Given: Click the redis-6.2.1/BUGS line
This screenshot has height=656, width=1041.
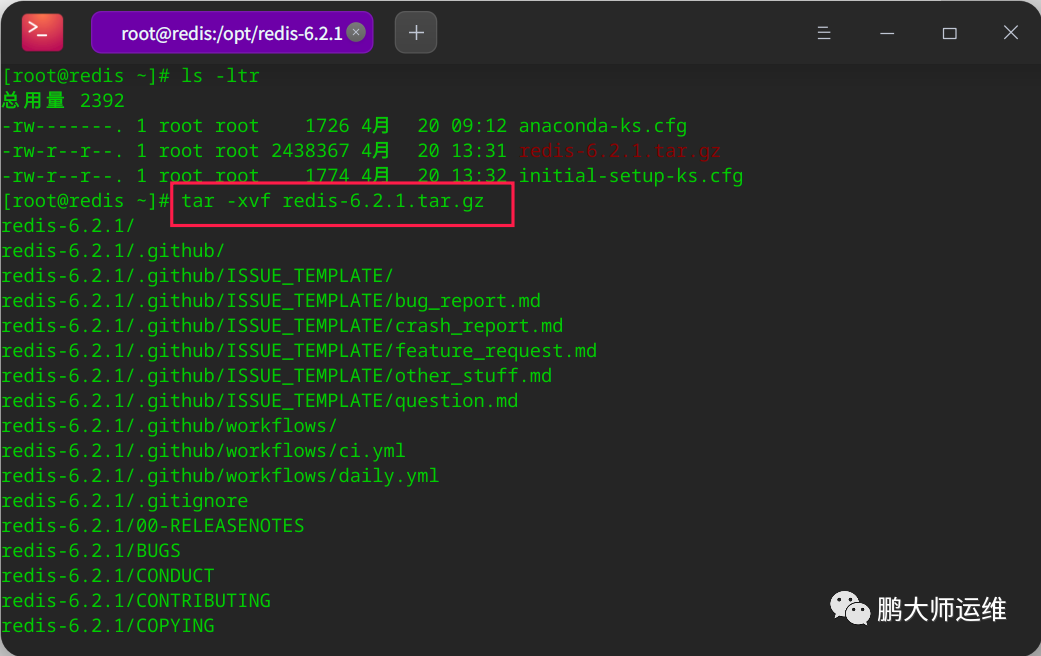Looking at the screenshot, I should click(x=91, y=551).
